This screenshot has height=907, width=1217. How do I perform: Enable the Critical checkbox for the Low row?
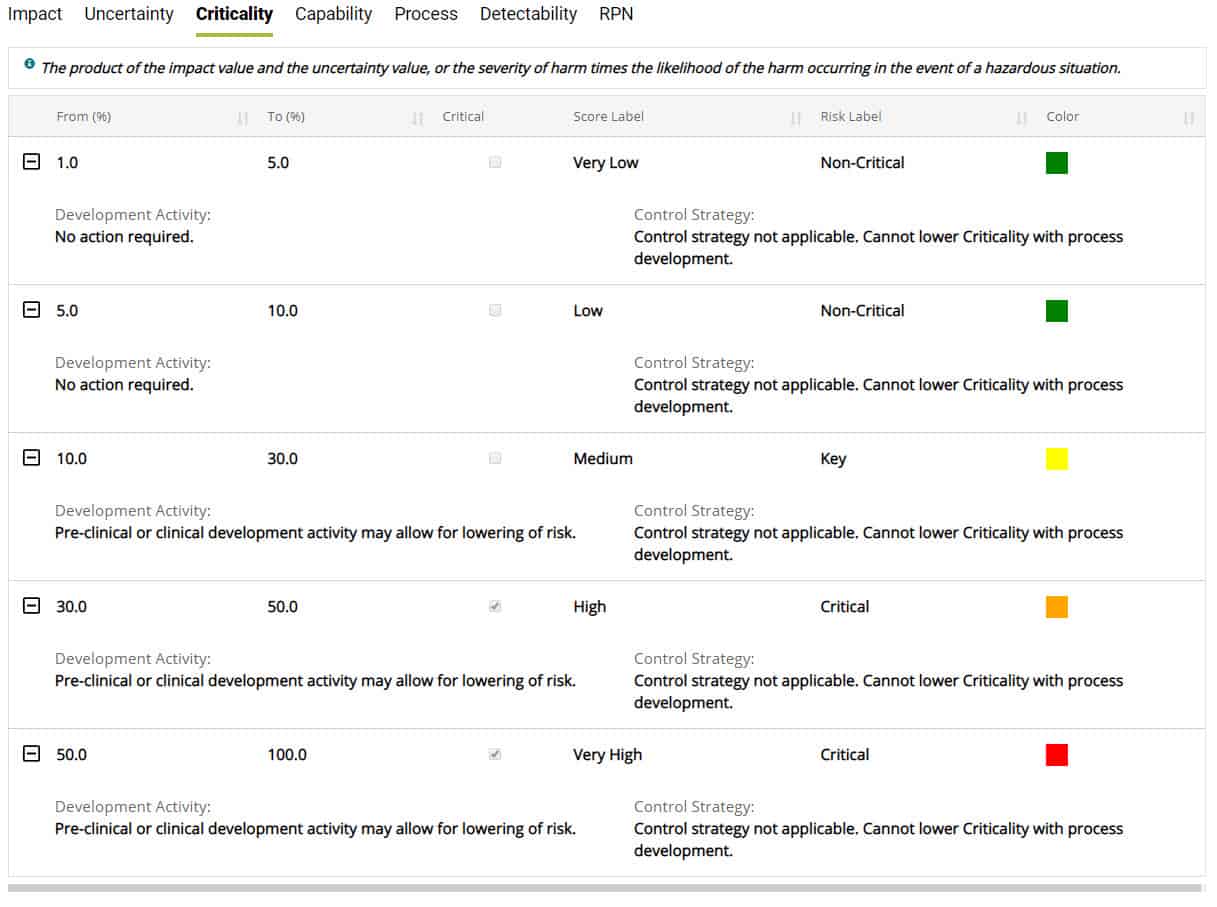coord(494,310)
